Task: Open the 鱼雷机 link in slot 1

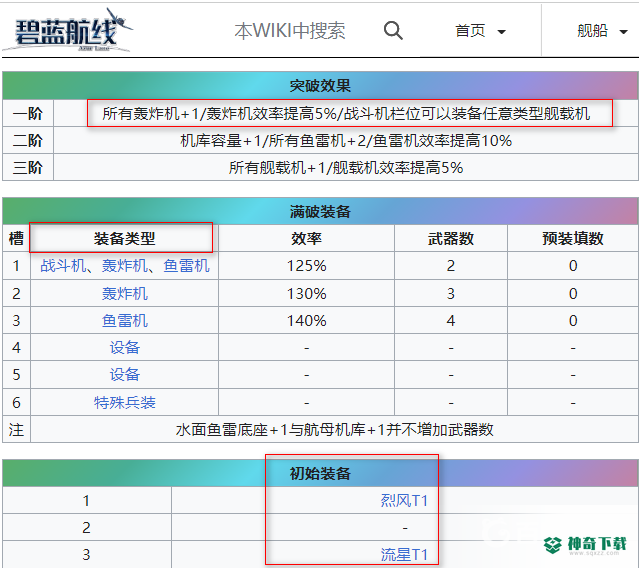Action: [x=186, y=266]
